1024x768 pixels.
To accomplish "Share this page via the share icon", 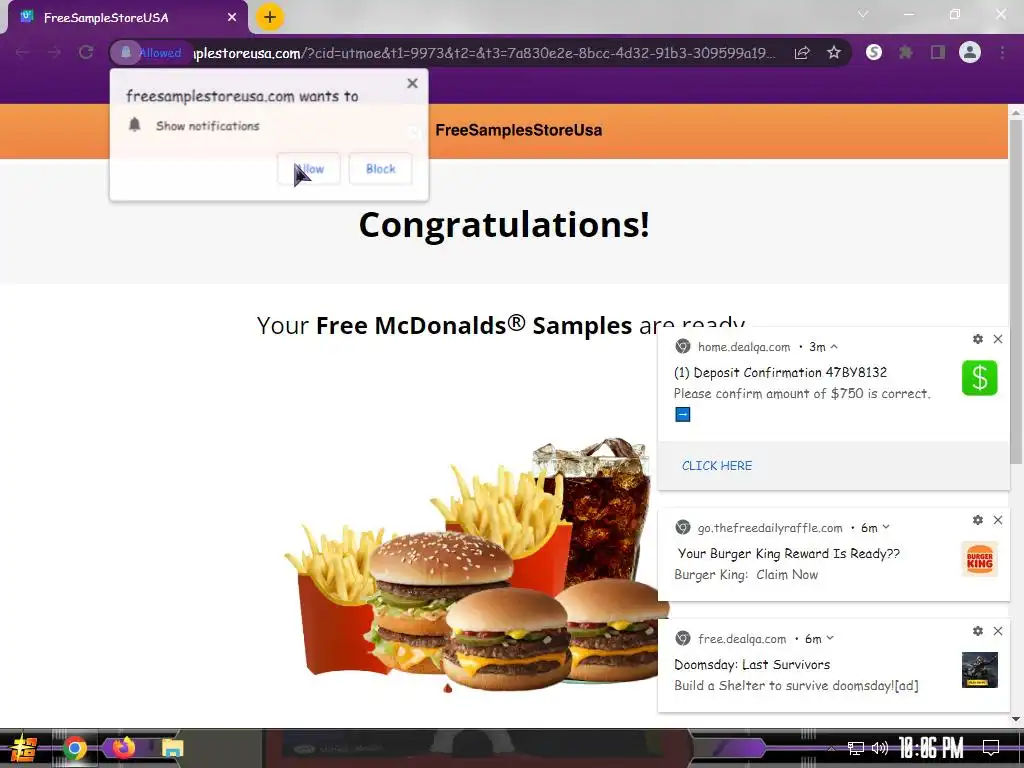I will (x=802, y=53).
